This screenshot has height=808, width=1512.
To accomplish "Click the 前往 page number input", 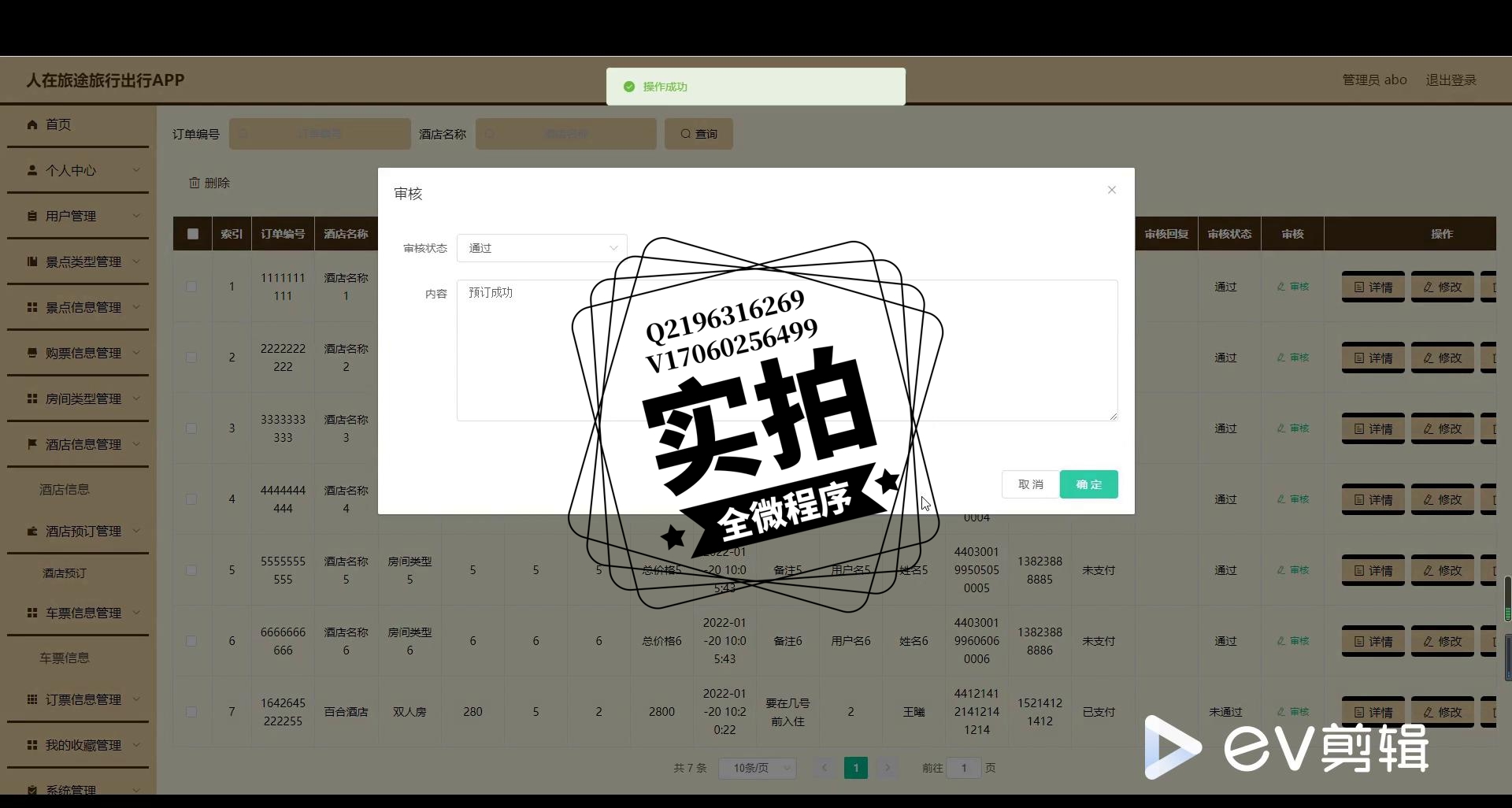I will tap(964, 768).
